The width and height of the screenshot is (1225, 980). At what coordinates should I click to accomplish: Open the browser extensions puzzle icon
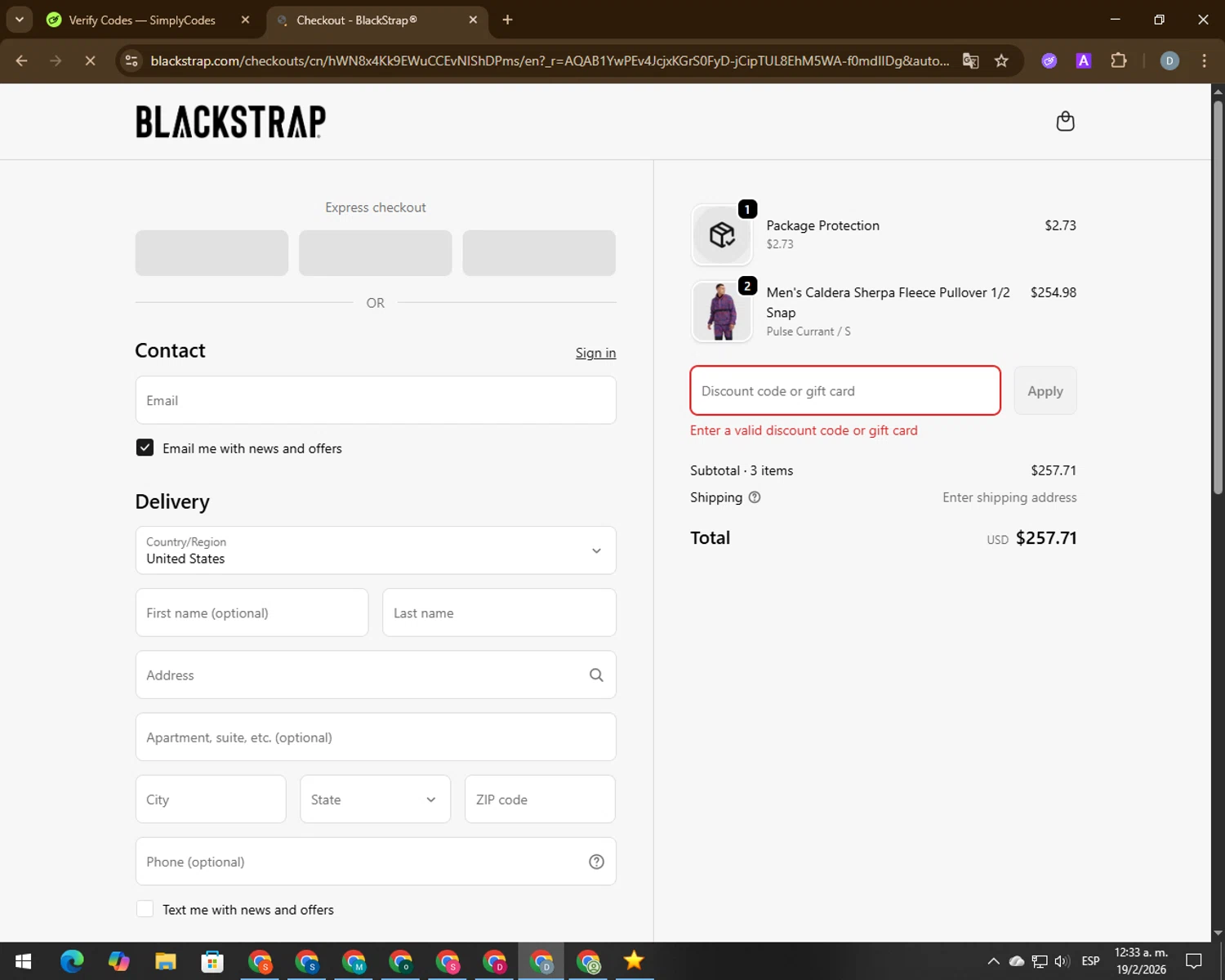(1119, 60)
